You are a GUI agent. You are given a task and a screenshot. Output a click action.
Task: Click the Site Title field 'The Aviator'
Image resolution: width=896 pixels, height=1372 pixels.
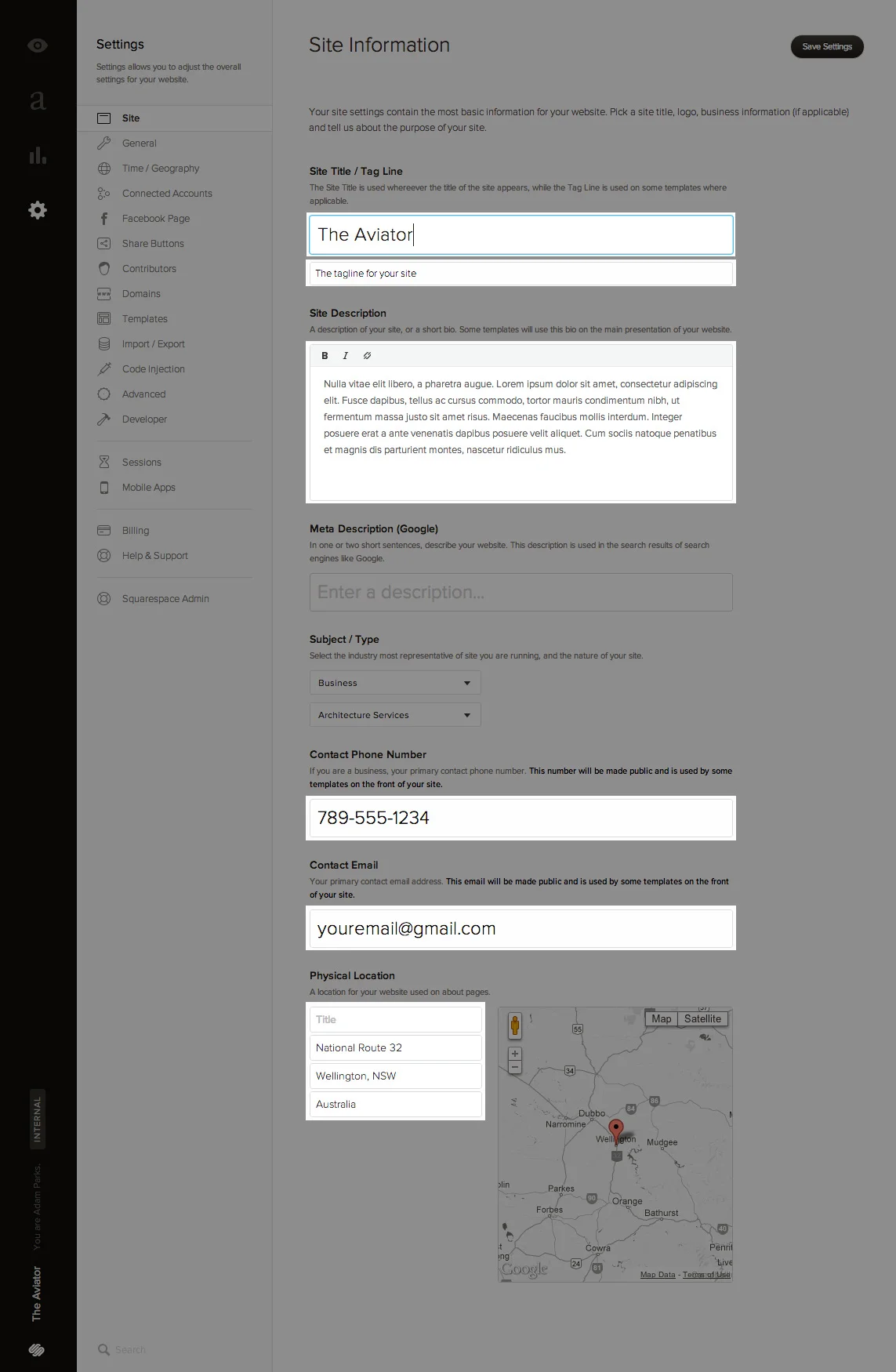point(521,234)
